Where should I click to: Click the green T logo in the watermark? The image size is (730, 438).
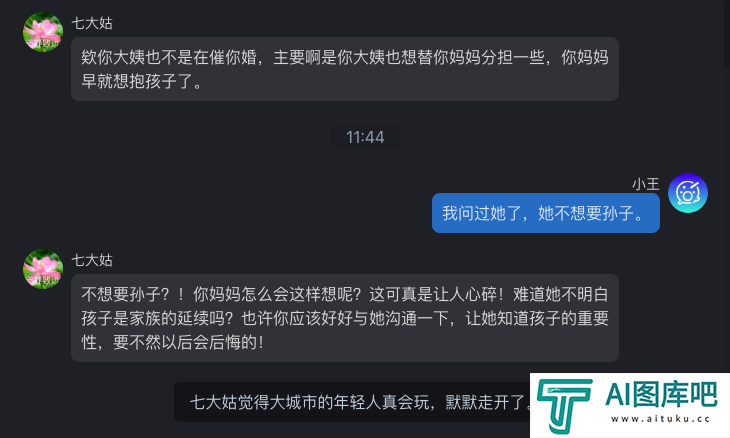564,406
